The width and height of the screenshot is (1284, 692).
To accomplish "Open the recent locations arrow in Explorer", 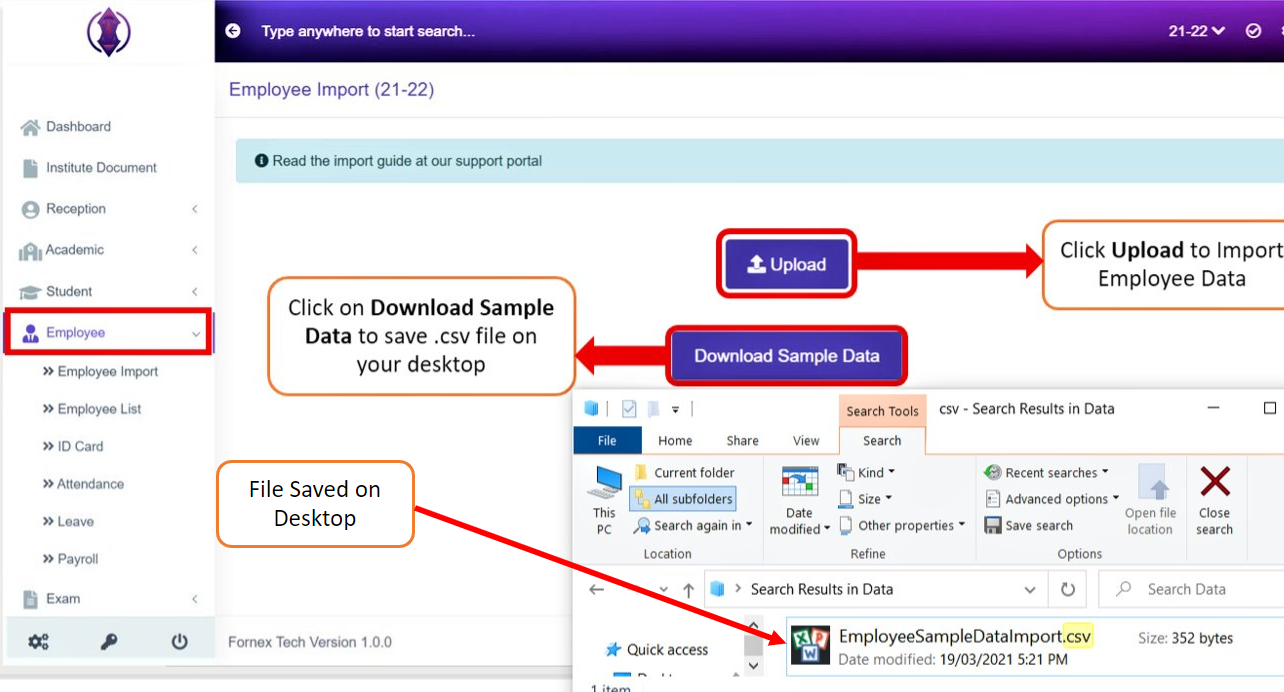I will [x=665, y=590].
